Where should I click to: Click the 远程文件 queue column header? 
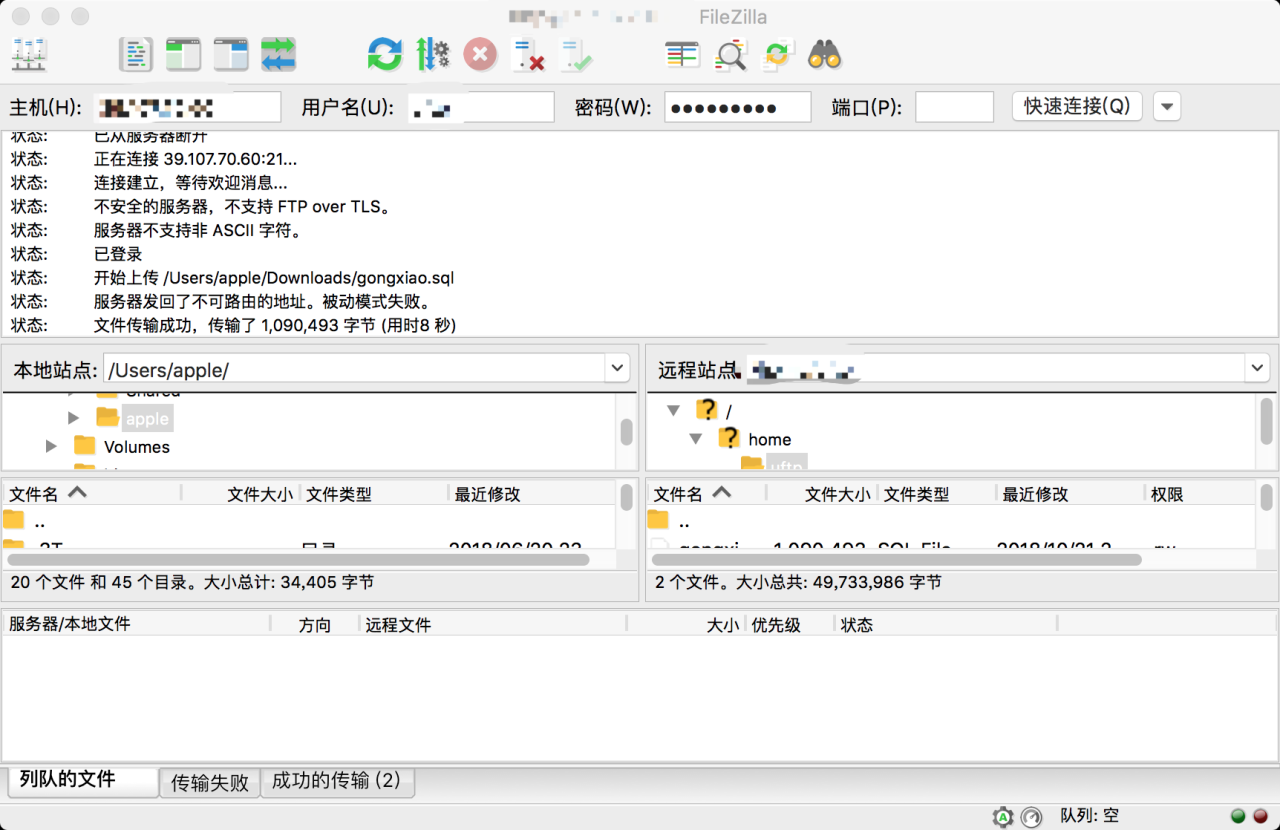point(493,624)
